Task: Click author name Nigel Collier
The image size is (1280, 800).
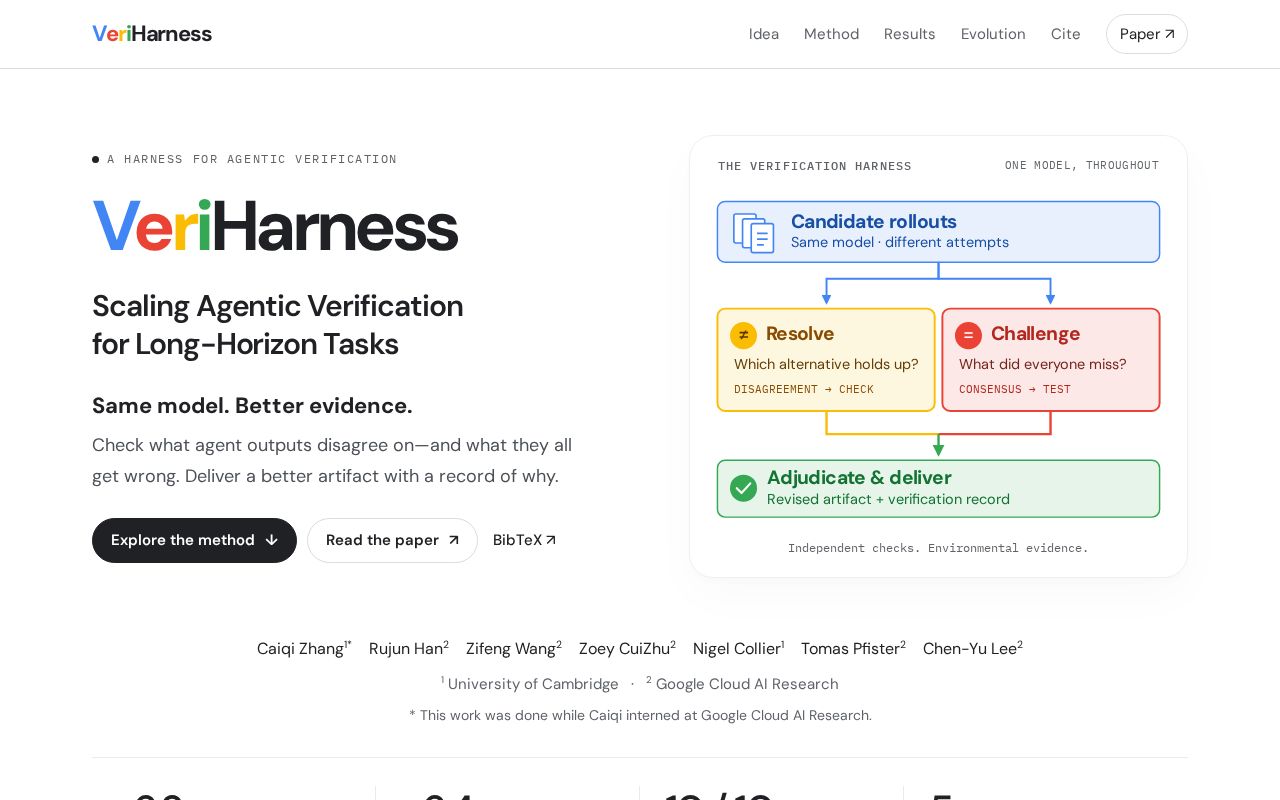Action: 736,648
